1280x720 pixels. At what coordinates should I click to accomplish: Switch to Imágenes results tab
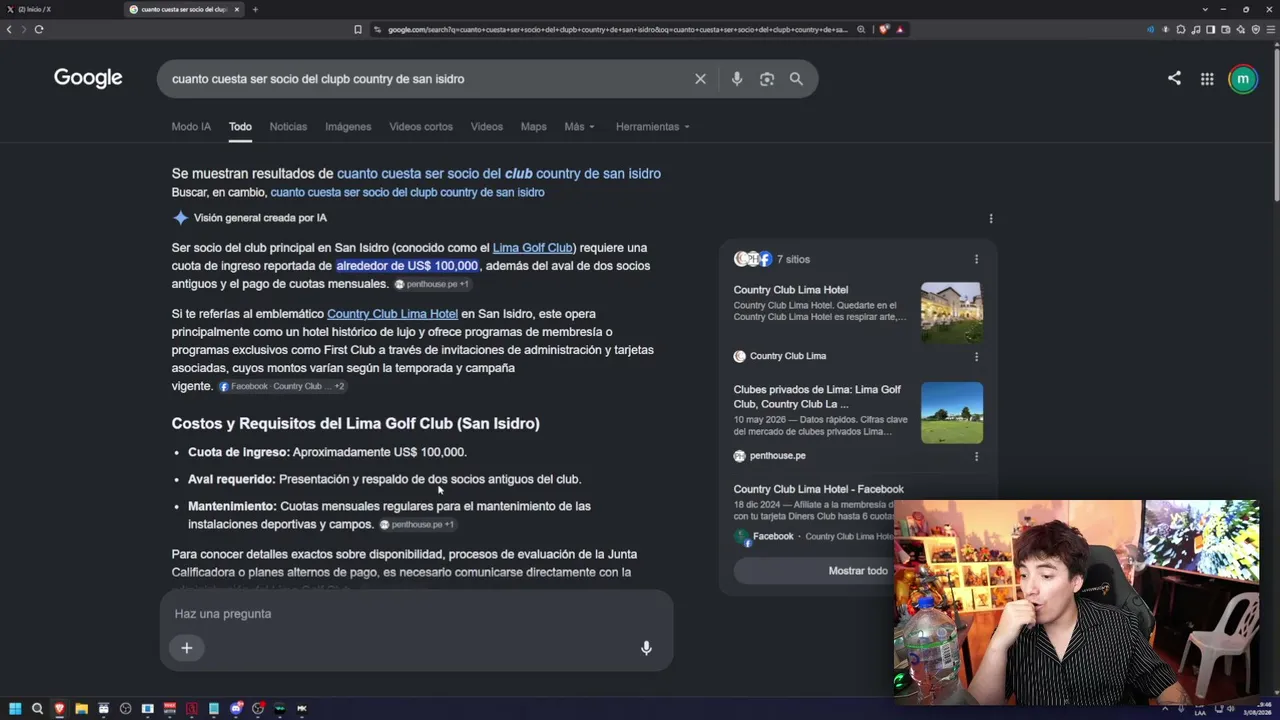click(348, 127)
